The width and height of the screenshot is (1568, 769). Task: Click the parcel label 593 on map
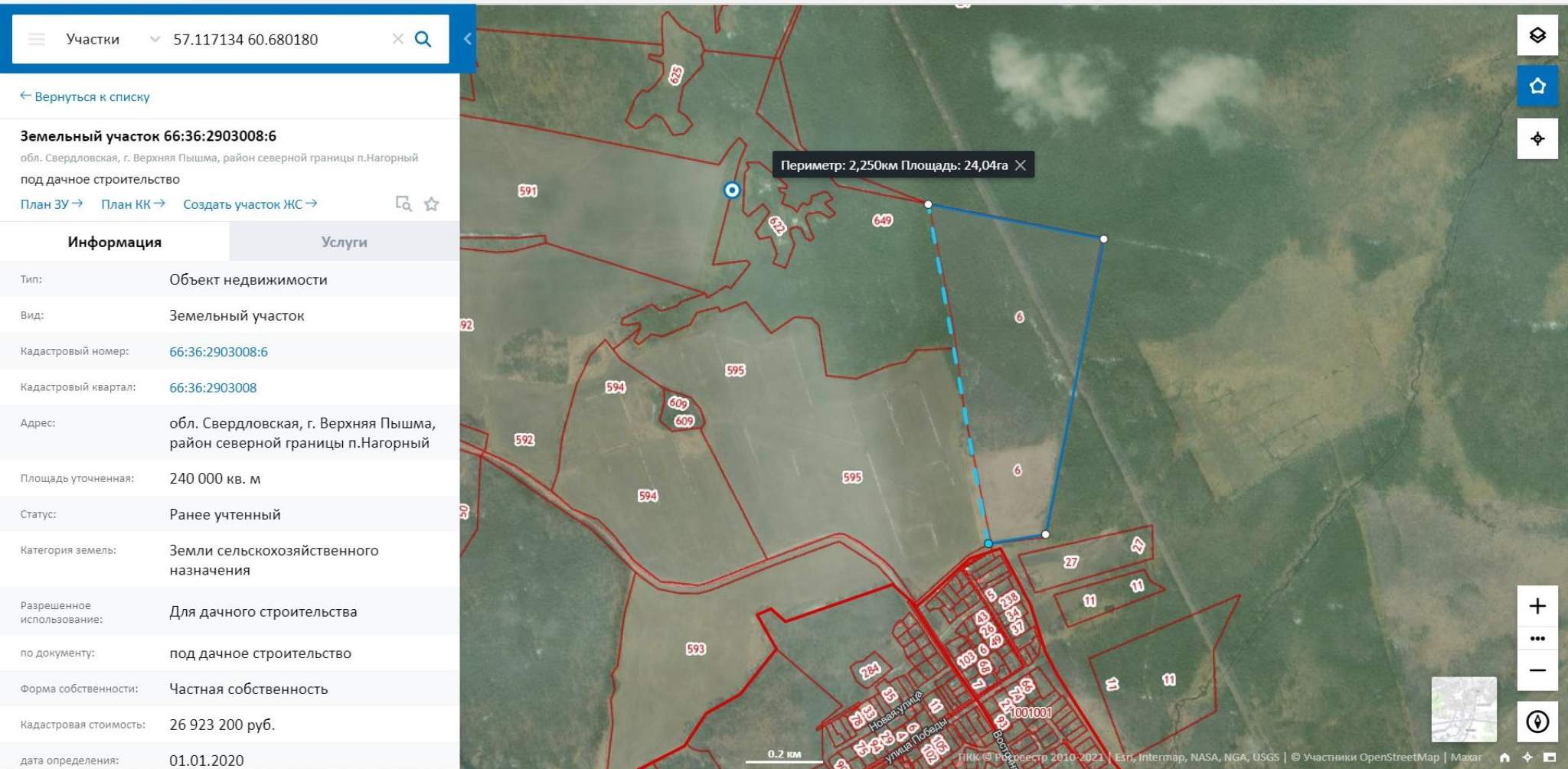pyautogui.click(x=695, y=649)
